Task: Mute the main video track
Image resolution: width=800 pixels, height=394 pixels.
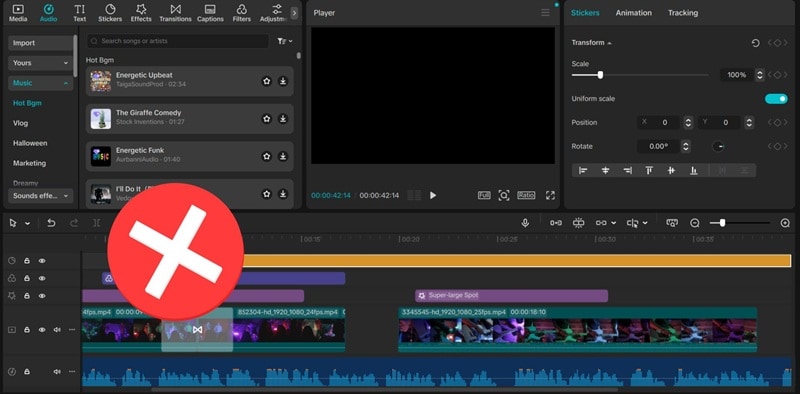Action: pyautogui.click(x=57, y=330)
